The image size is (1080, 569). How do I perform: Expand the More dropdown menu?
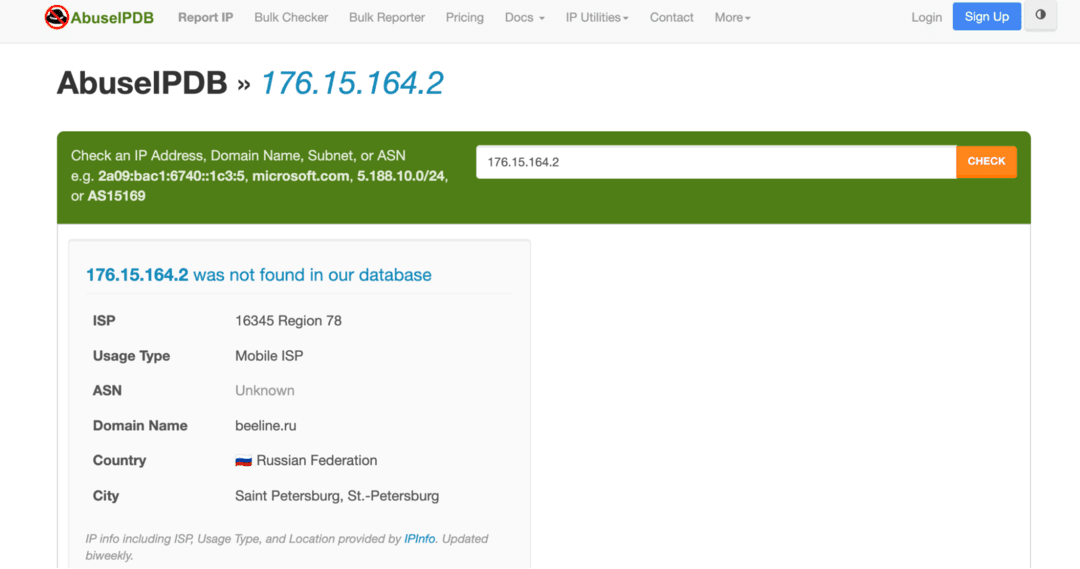tap(732, 17)
